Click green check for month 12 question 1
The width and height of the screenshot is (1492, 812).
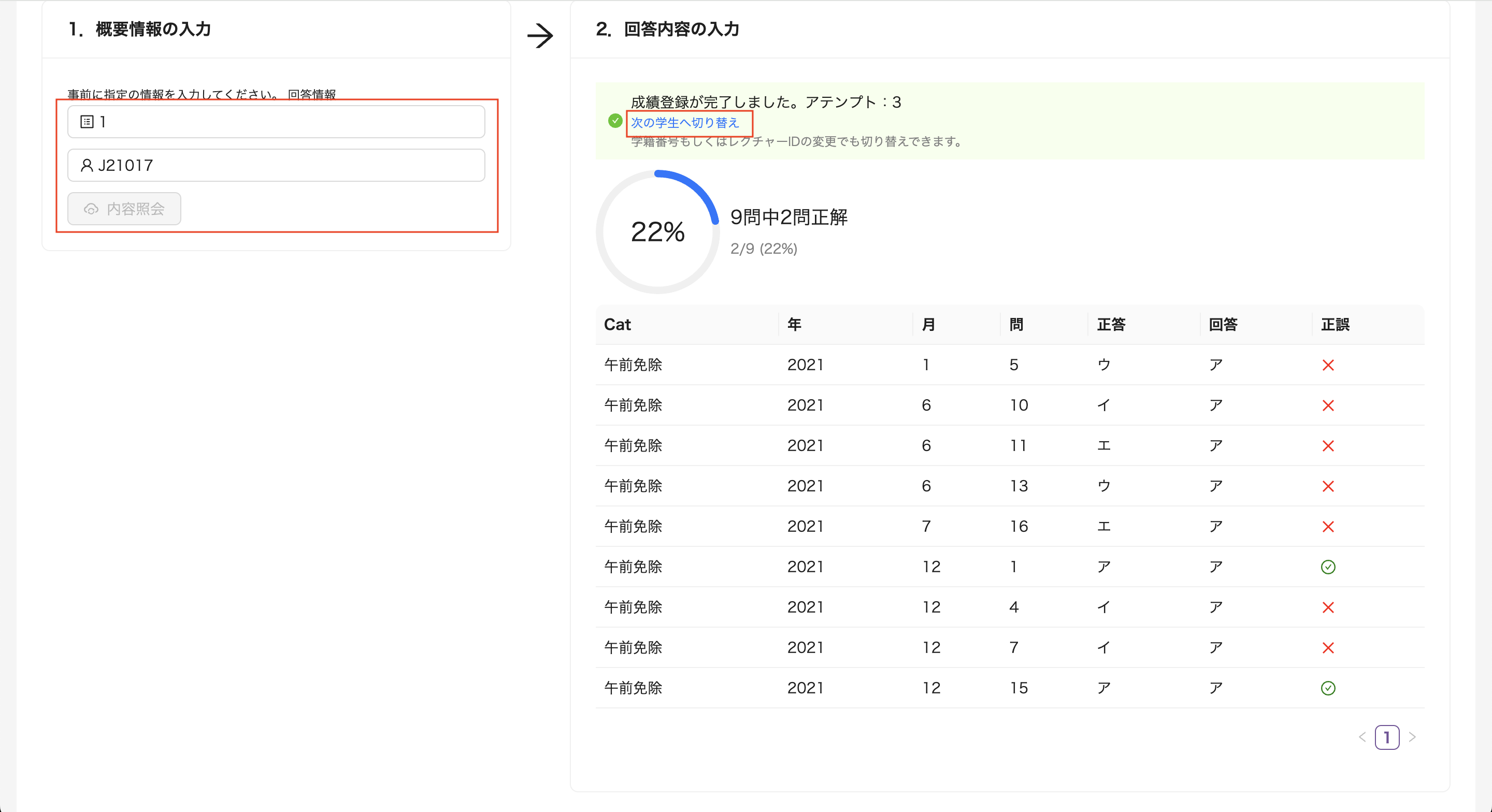1327,567
